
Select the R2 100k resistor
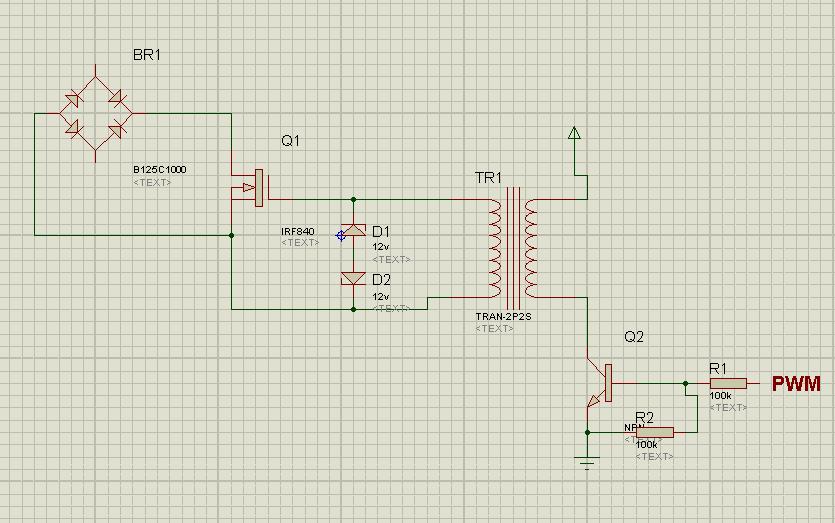[x=655, y=432]
